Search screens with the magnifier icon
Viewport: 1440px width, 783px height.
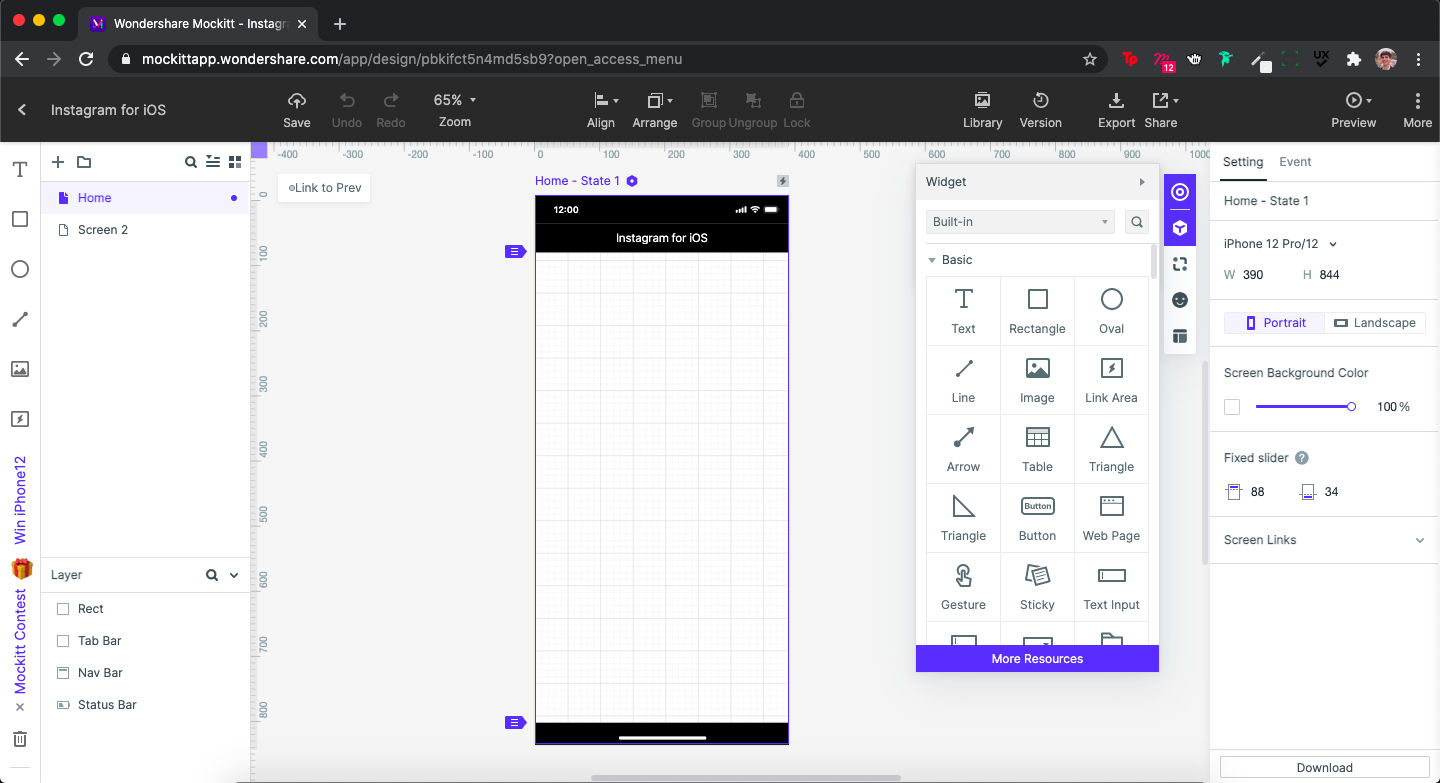191,162
